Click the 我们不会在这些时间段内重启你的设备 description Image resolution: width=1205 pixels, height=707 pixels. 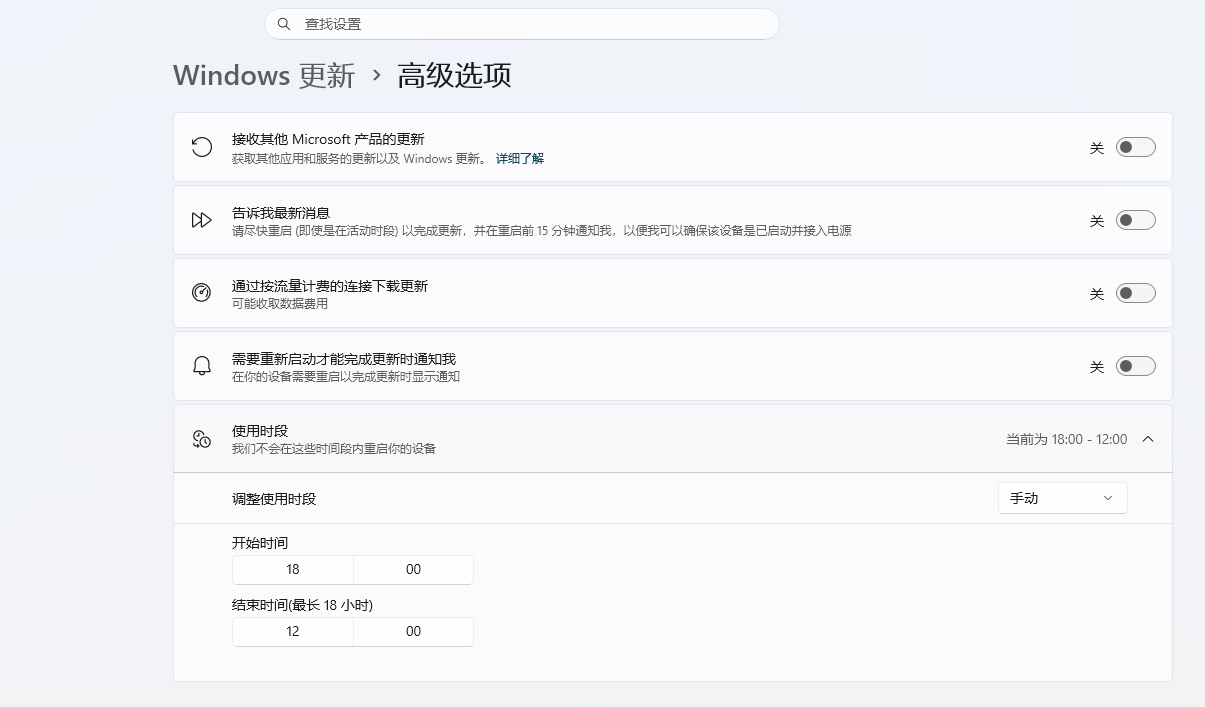[x=334, y=449]
